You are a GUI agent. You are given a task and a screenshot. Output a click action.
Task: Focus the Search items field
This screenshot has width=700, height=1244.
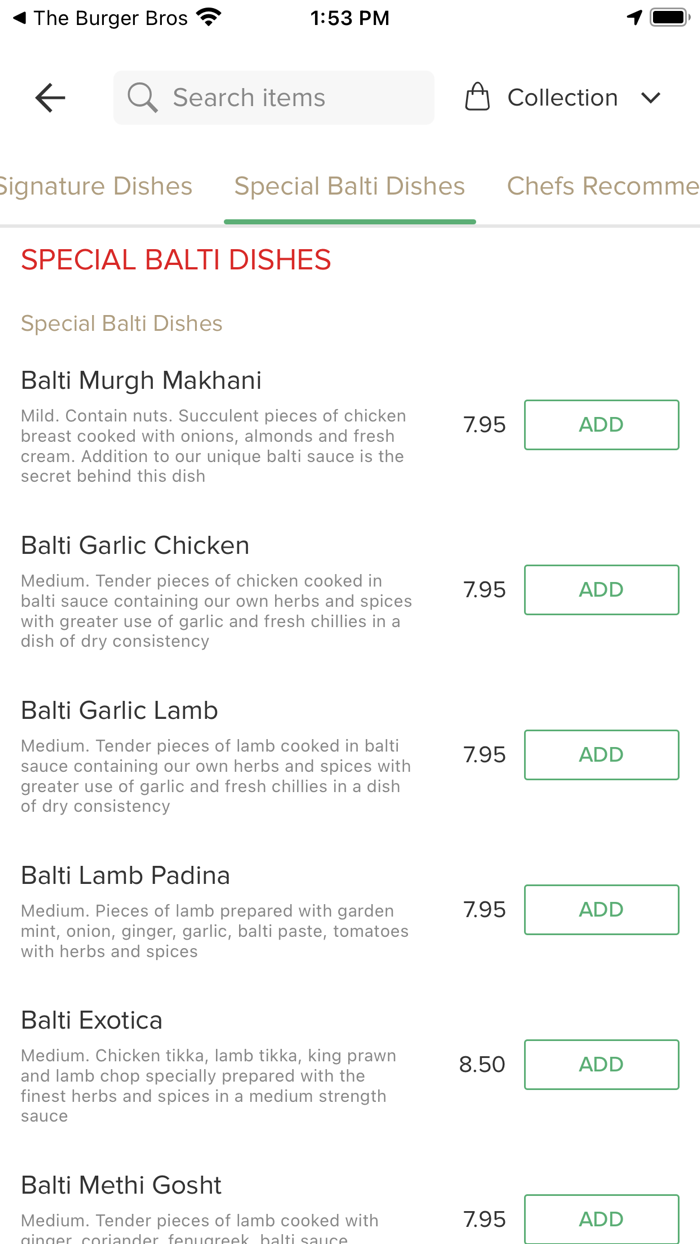(290, 97)
